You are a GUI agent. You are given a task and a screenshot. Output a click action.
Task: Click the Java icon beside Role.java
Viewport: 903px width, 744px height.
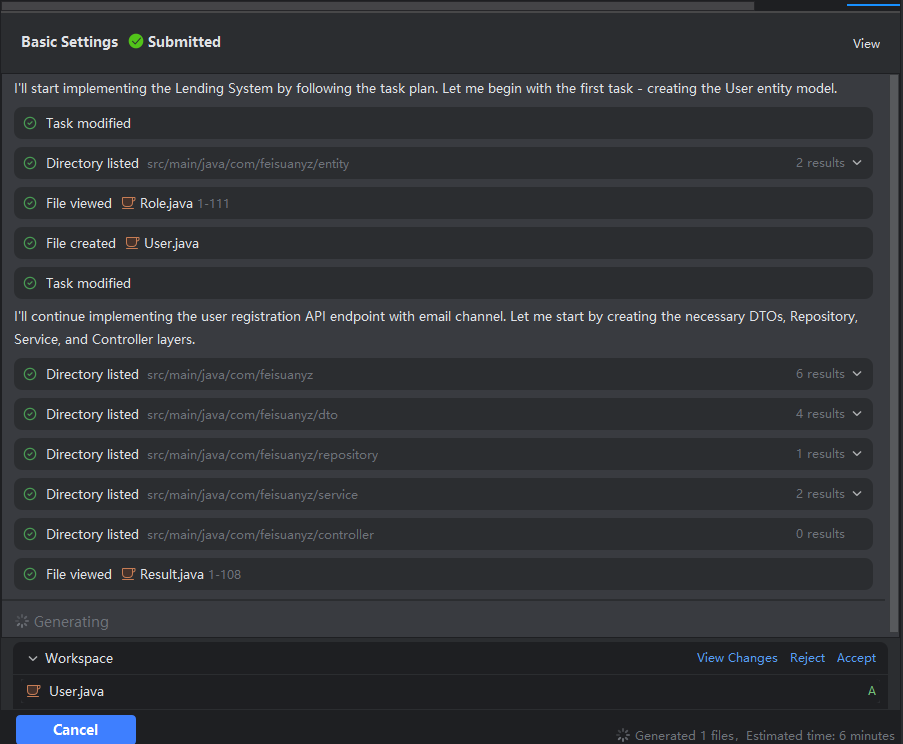128,203
